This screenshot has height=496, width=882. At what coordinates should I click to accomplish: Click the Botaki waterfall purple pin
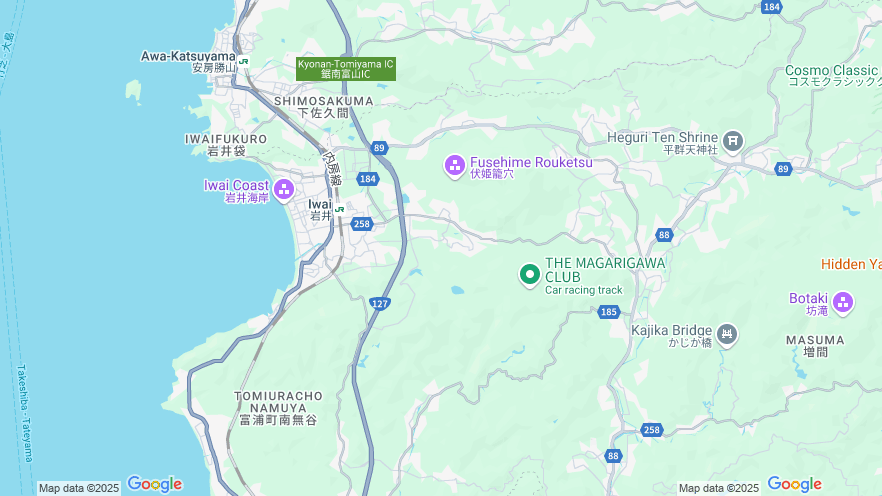click(843, 303)
